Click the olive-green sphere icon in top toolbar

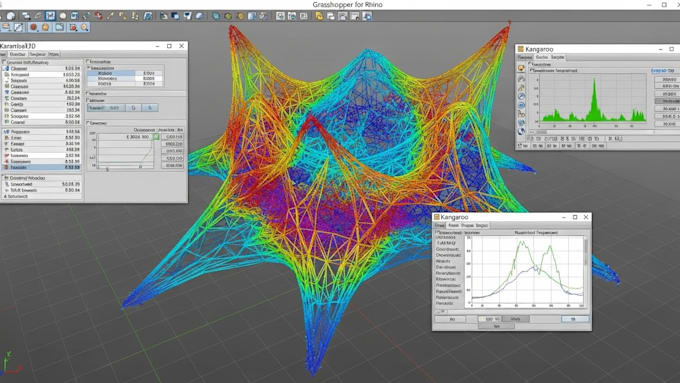point(228,16)
